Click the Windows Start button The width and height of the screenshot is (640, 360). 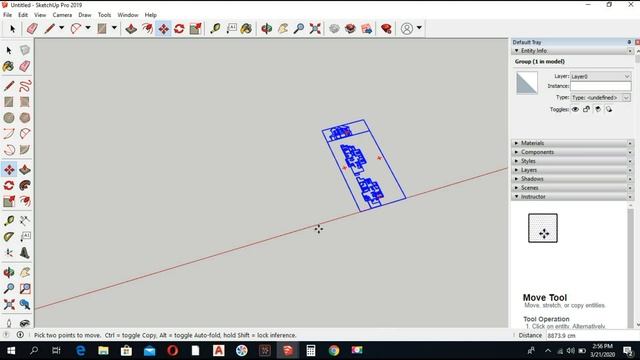11,350
